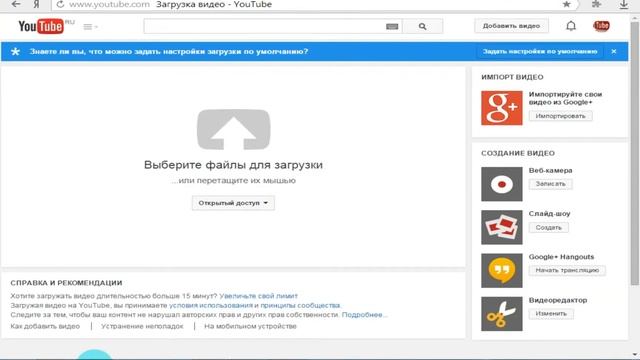Click the browser address bar URL
This screenshot has width=640, height=360.
tap(109, 4)
